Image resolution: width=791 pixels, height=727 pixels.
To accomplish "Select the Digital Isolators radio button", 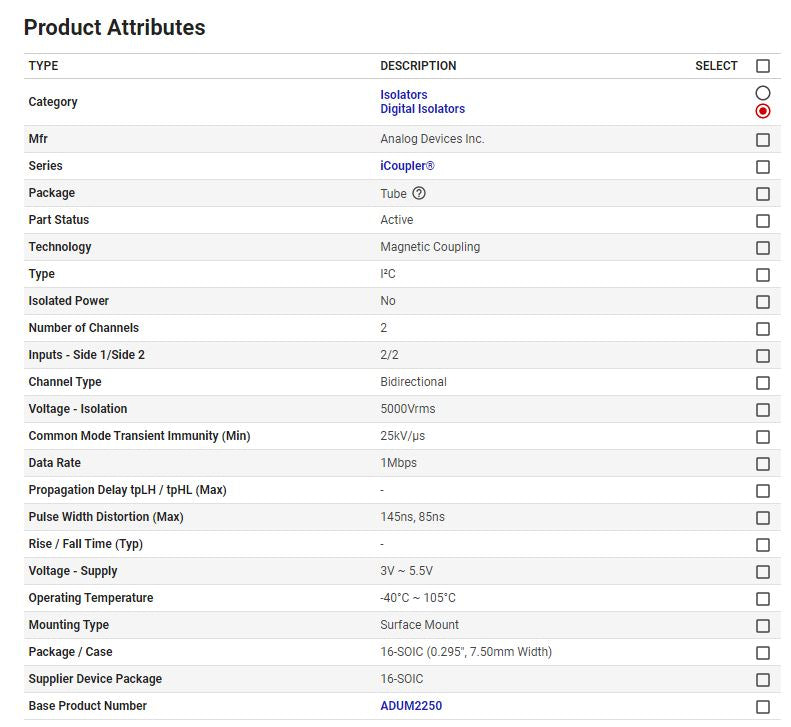I will (763, 110).
